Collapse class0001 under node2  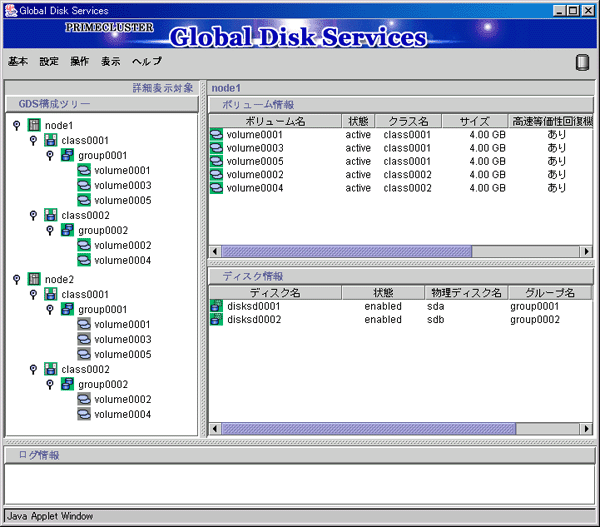pyautogui.click(x=33, y=294)
